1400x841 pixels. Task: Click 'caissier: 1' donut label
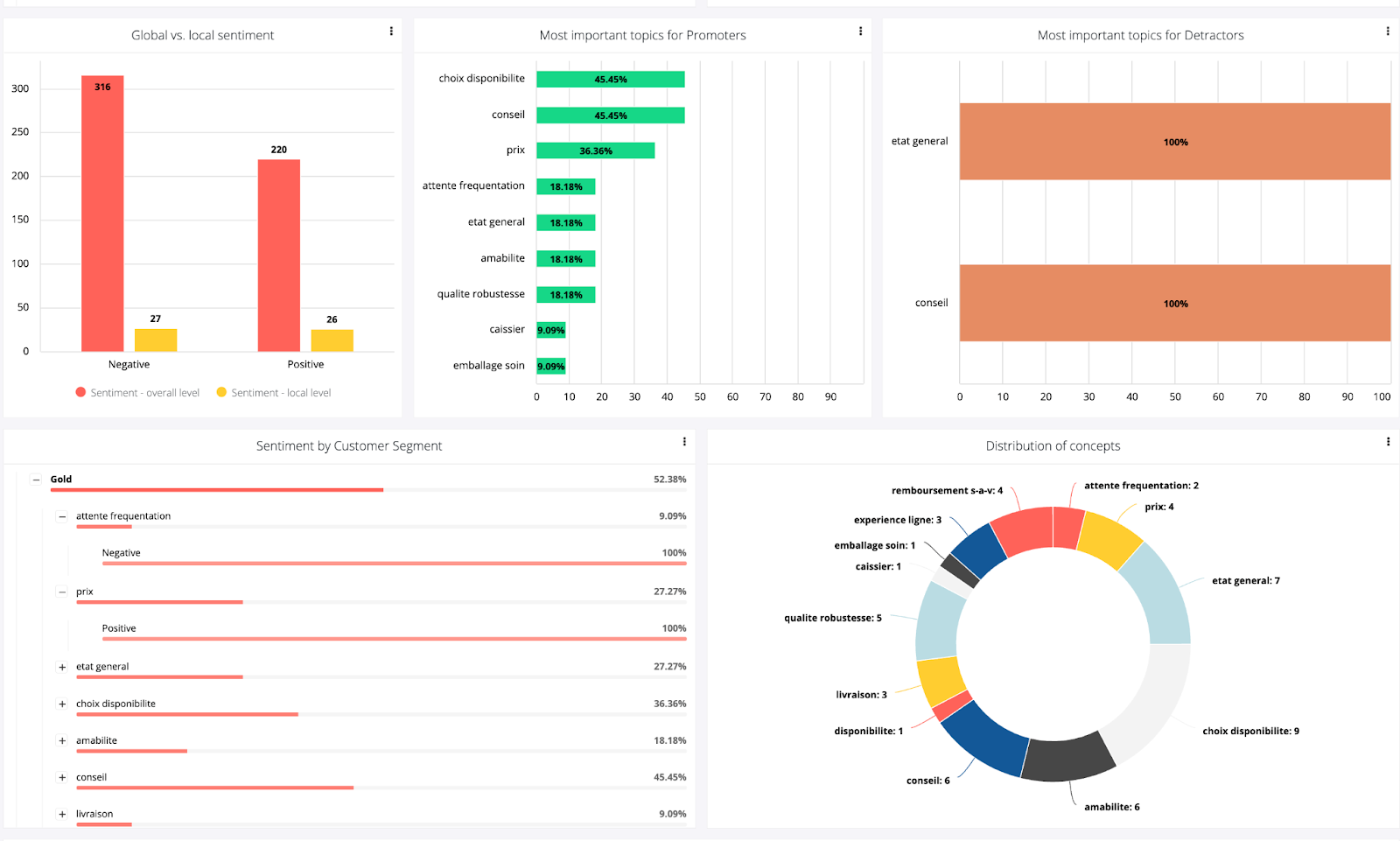click(x=878, y=567)
